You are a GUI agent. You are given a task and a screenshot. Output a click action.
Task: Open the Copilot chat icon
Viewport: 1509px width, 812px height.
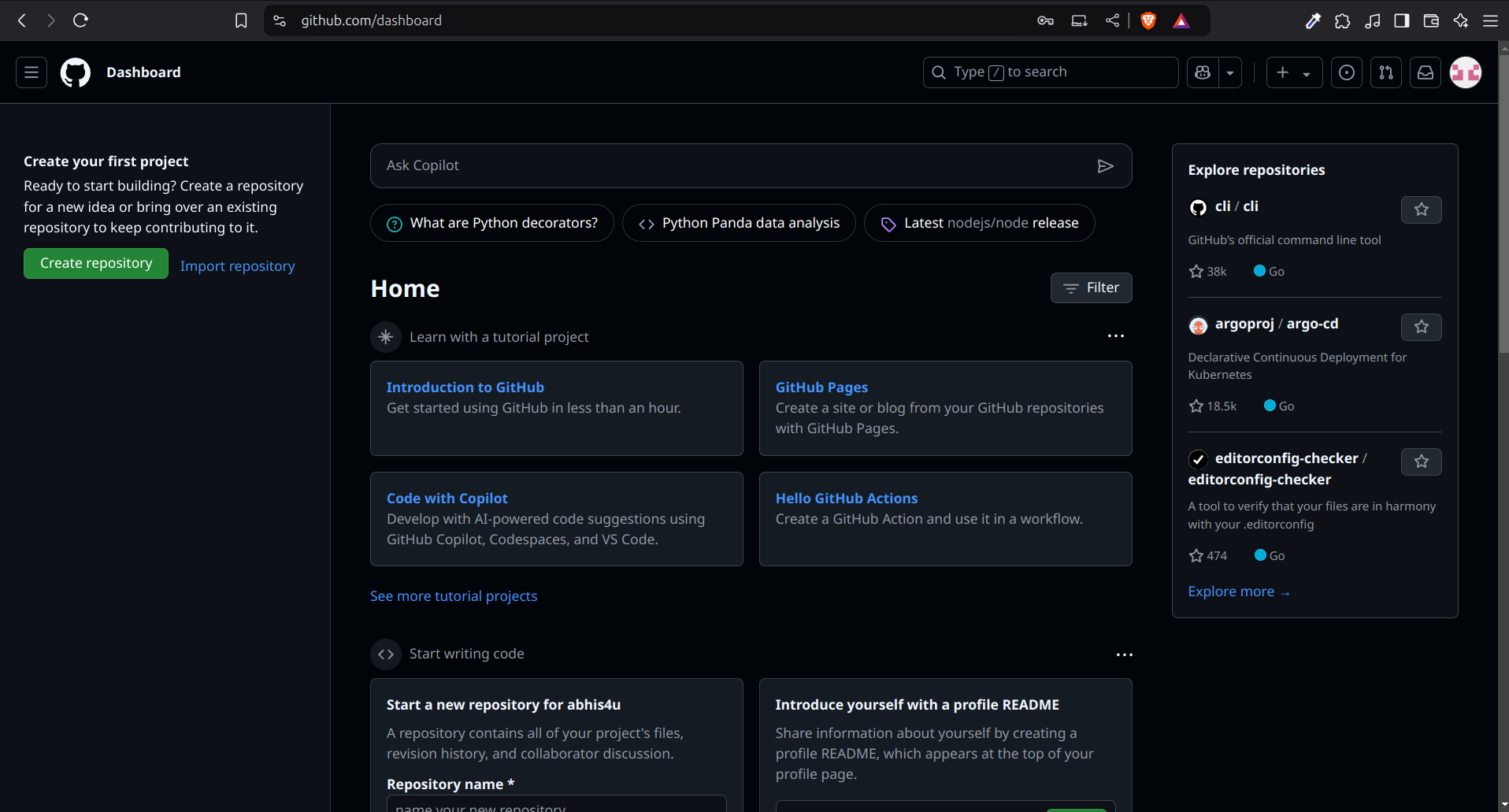click(x=1203, y=72)
